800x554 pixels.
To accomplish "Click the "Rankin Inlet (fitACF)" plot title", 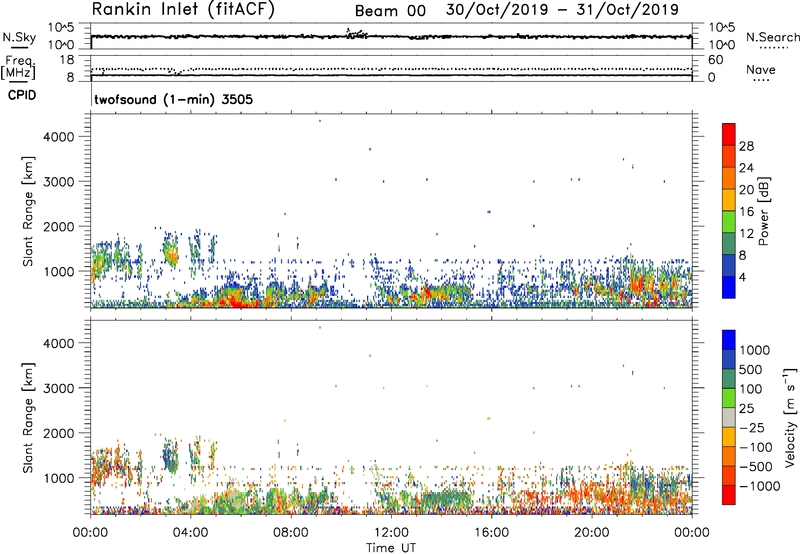I will 183,10.
